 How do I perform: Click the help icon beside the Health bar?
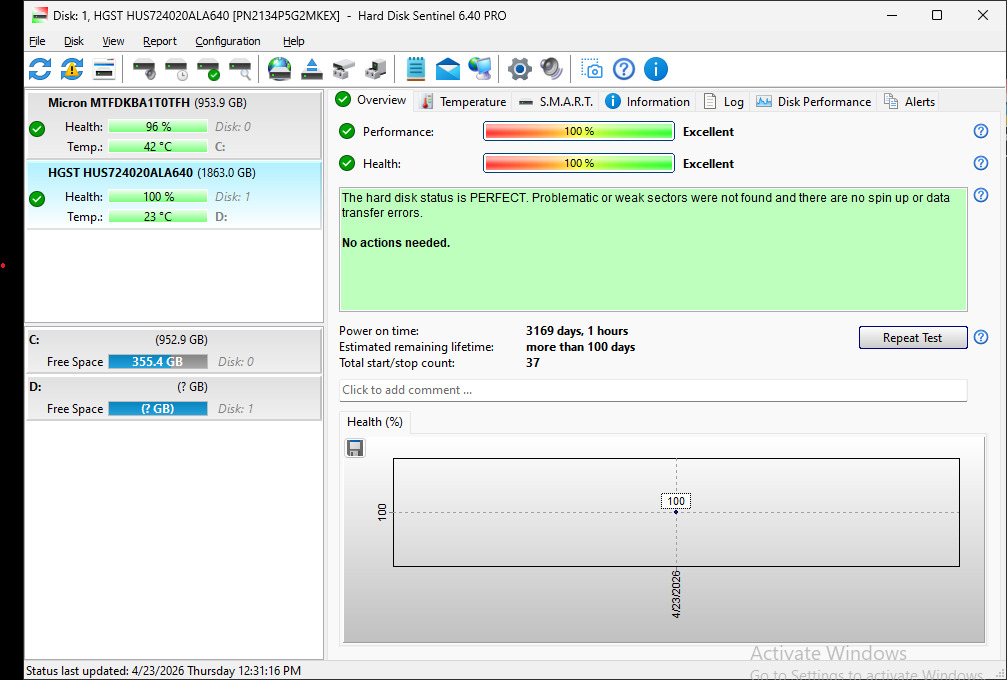(x=981, y=163)
